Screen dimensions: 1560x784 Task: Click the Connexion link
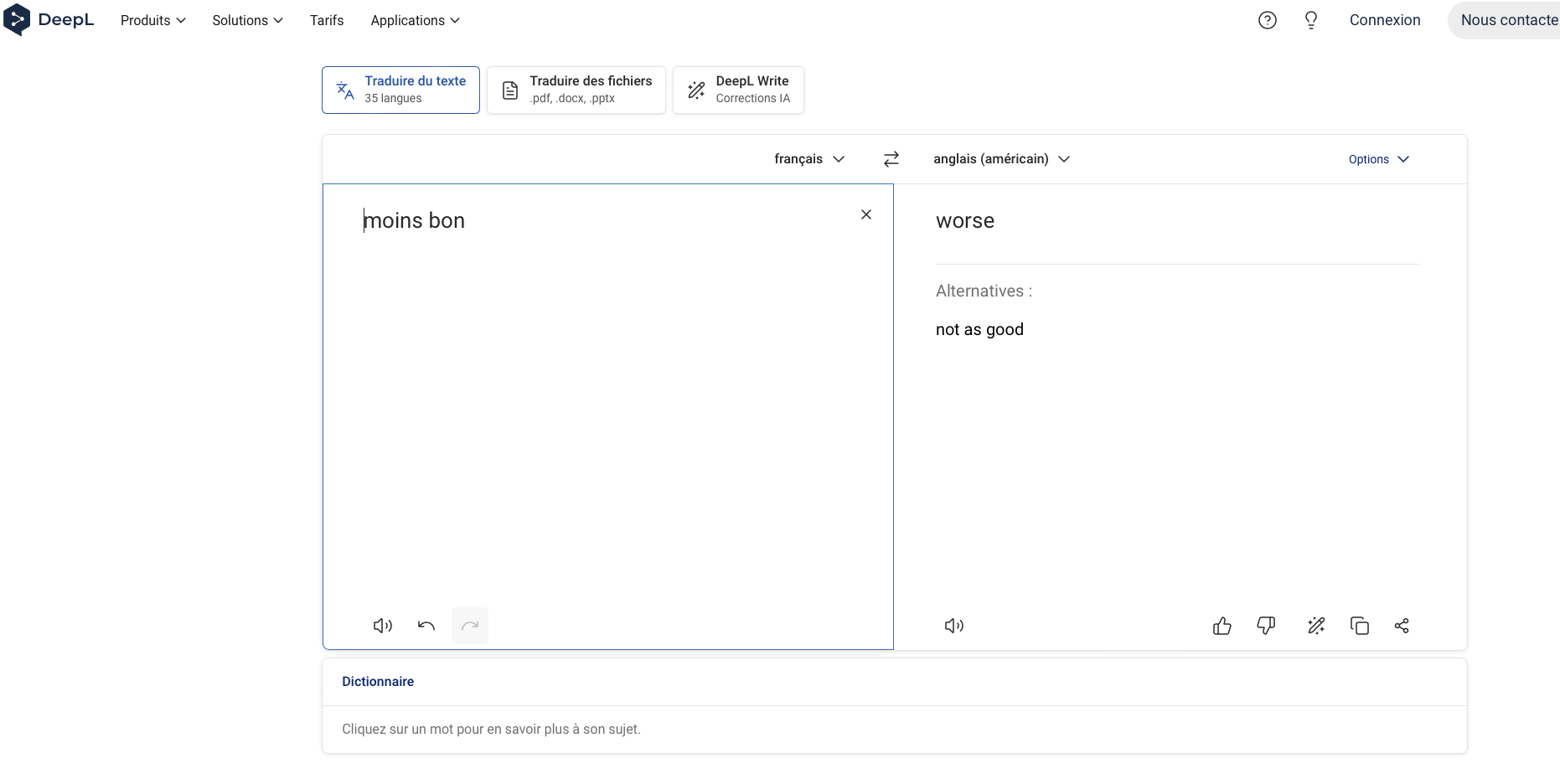1384,20
